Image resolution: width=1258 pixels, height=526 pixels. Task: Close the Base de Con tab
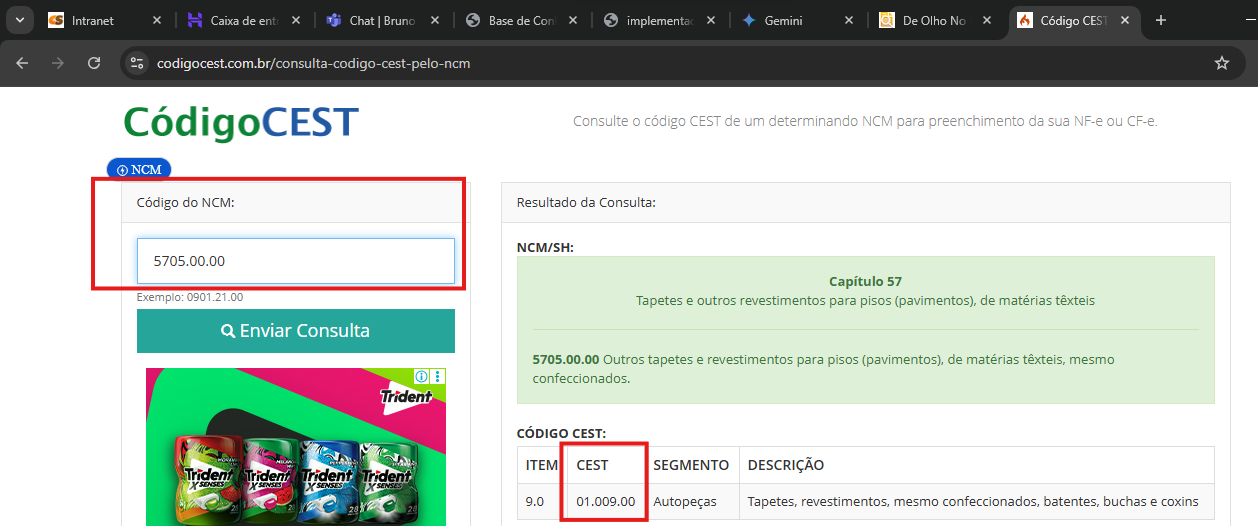click(573, 20)
